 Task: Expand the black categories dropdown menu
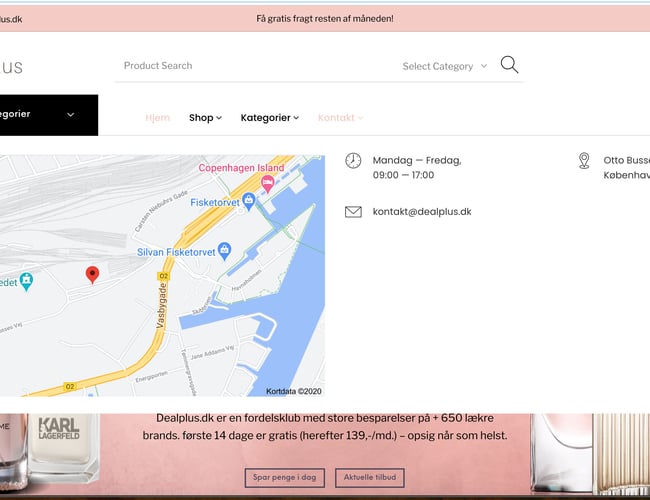click(x=49, y=115)
